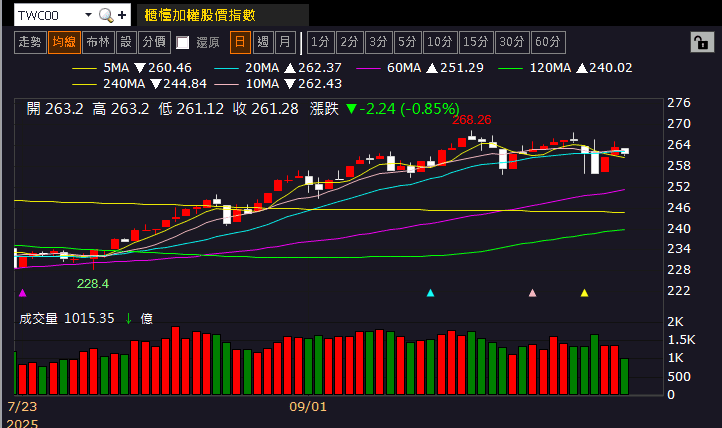
Task: Click the 5MA value 260.46
Action: tap(169, 68)
